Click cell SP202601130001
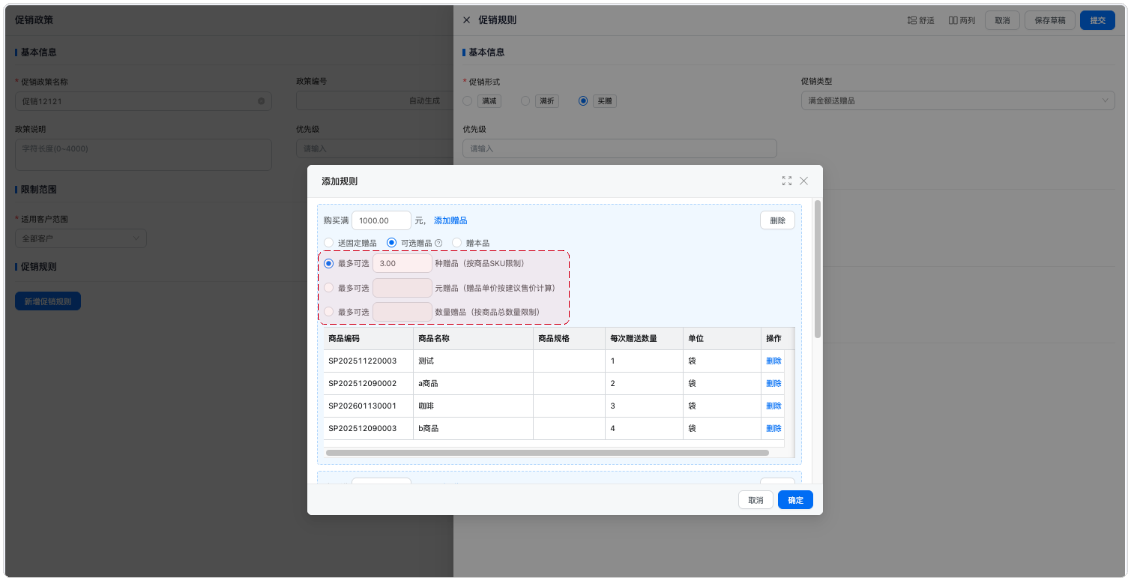Viewport: 1130px width, 582px height. [368, 406]
